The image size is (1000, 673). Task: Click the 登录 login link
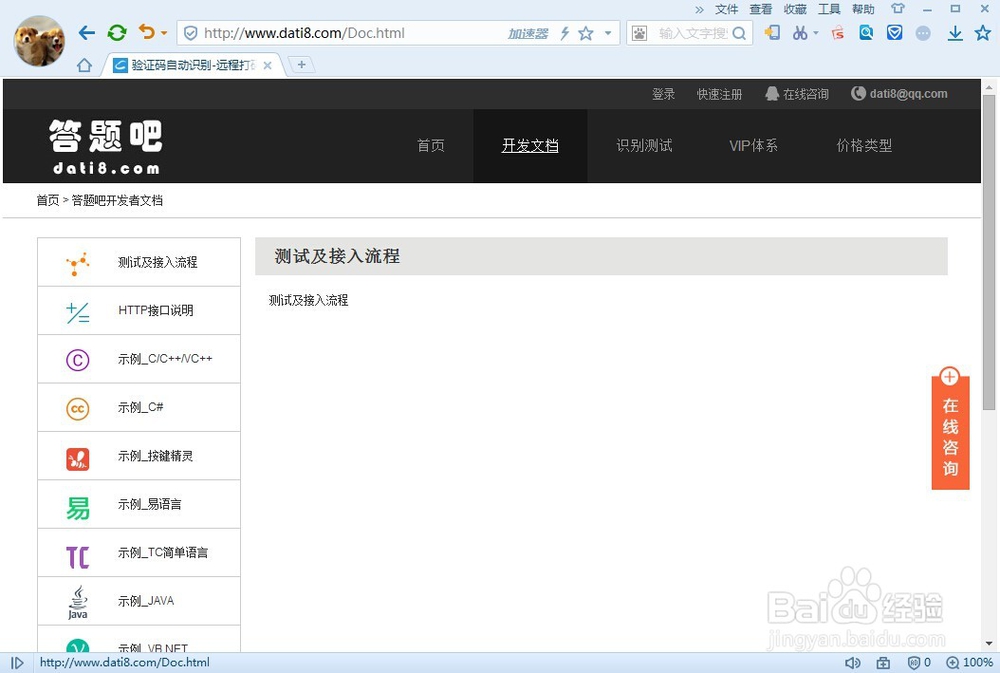pyautogui.click(x=663, y=94)
